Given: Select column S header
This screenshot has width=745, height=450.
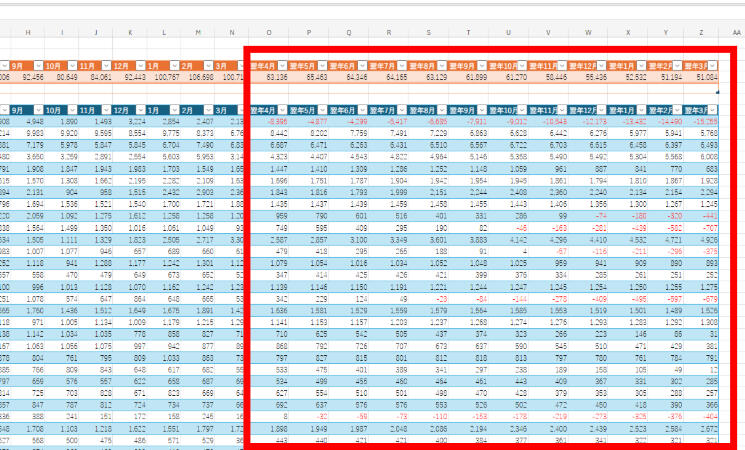Looking at the screenshot, I should coord(429,32).
